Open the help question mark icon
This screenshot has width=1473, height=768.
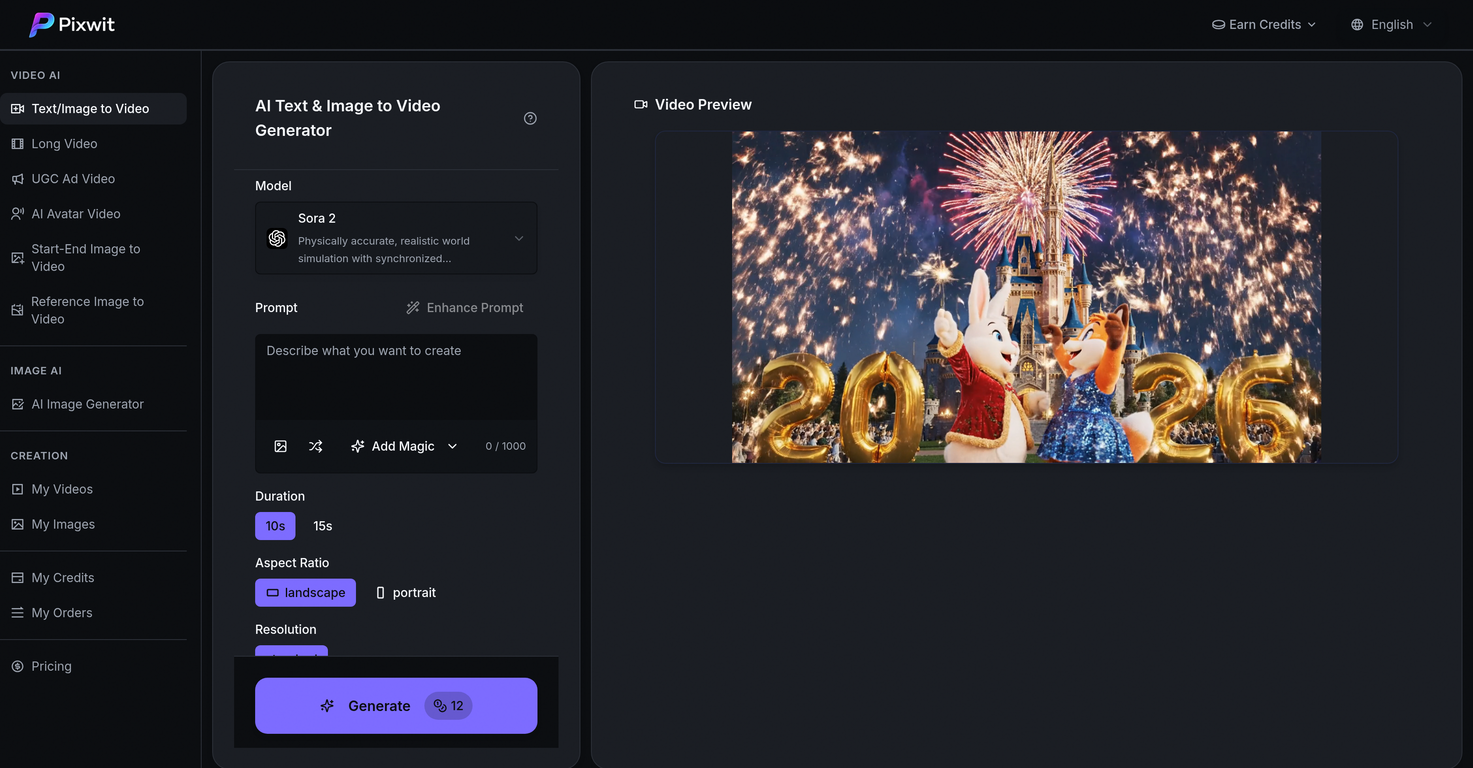530,118
